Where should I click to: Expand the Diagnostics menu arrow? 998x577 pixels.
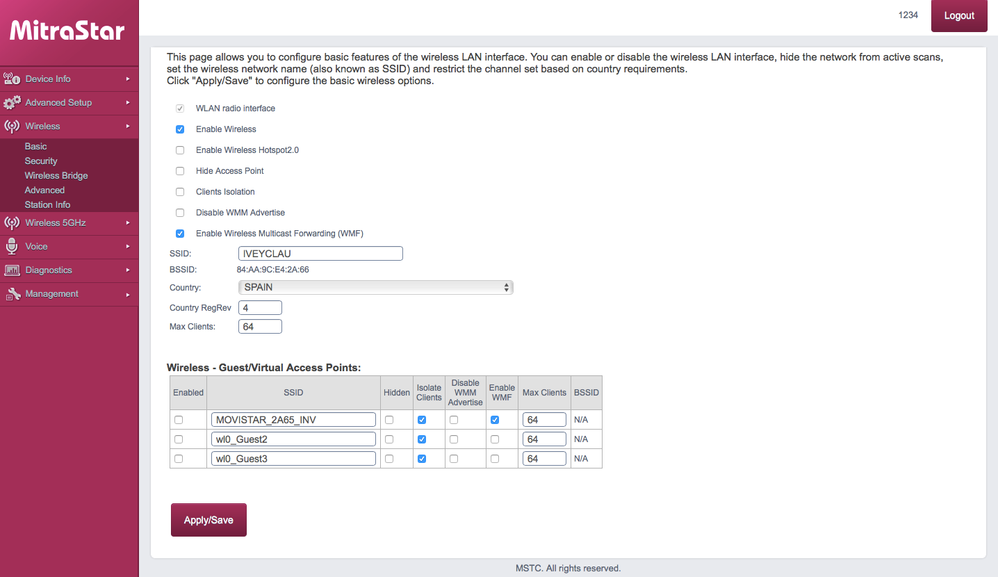(x=128, y=271)
